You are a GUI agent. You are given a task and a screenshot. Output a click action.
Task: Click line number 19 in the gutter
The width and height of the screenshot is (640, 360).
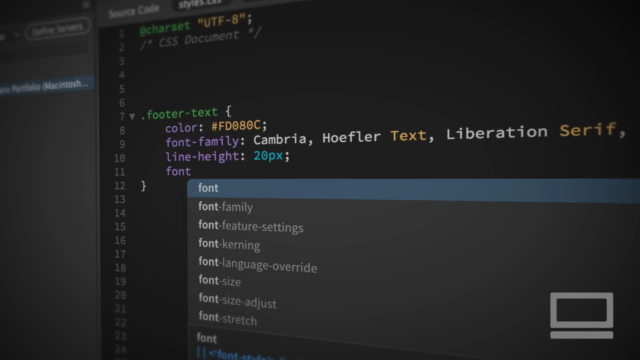pyautogui.click(x=120, y=281)
